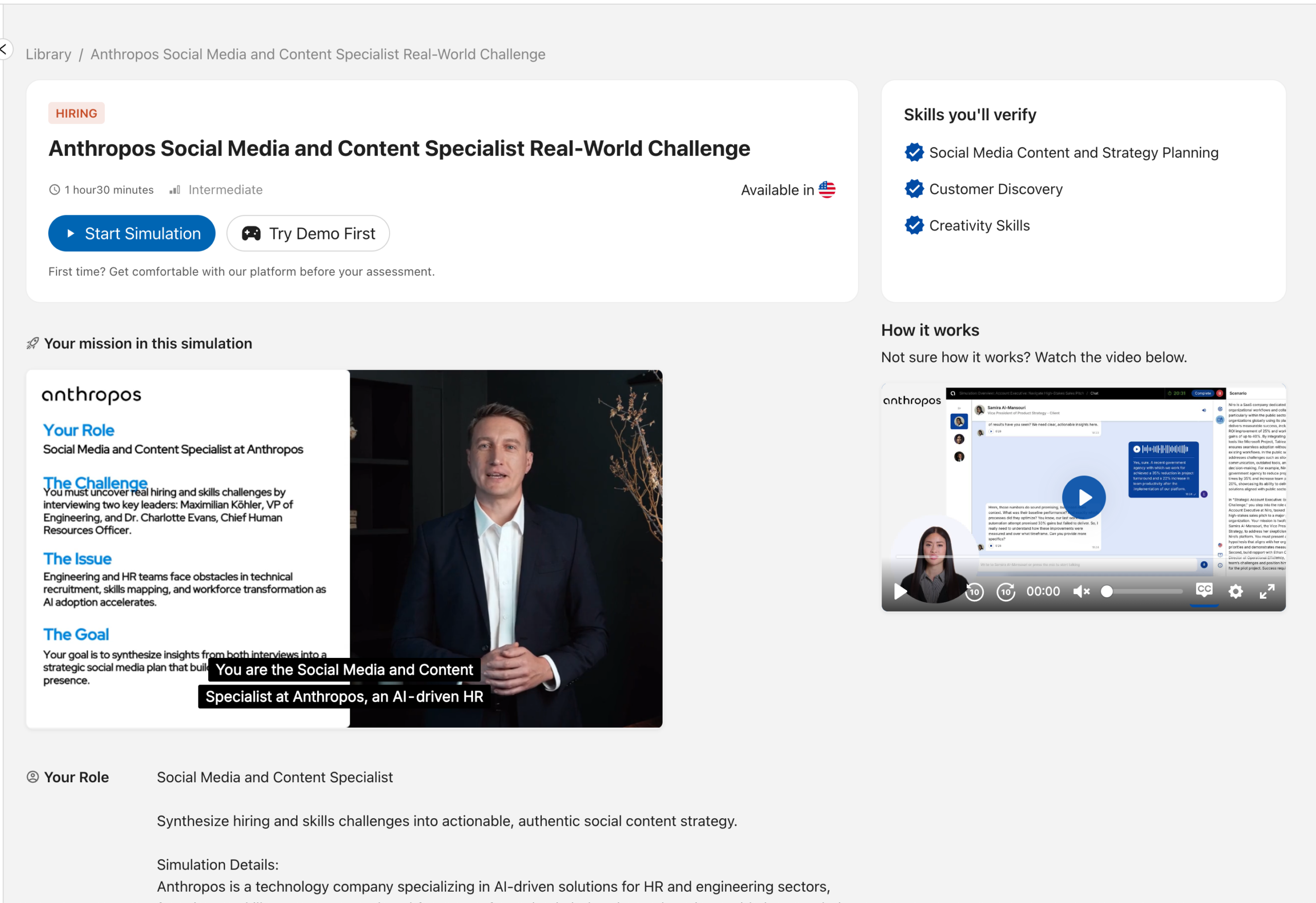Click the small play button in video controls
1316x903 pixels.
click(x=900, y=592)
